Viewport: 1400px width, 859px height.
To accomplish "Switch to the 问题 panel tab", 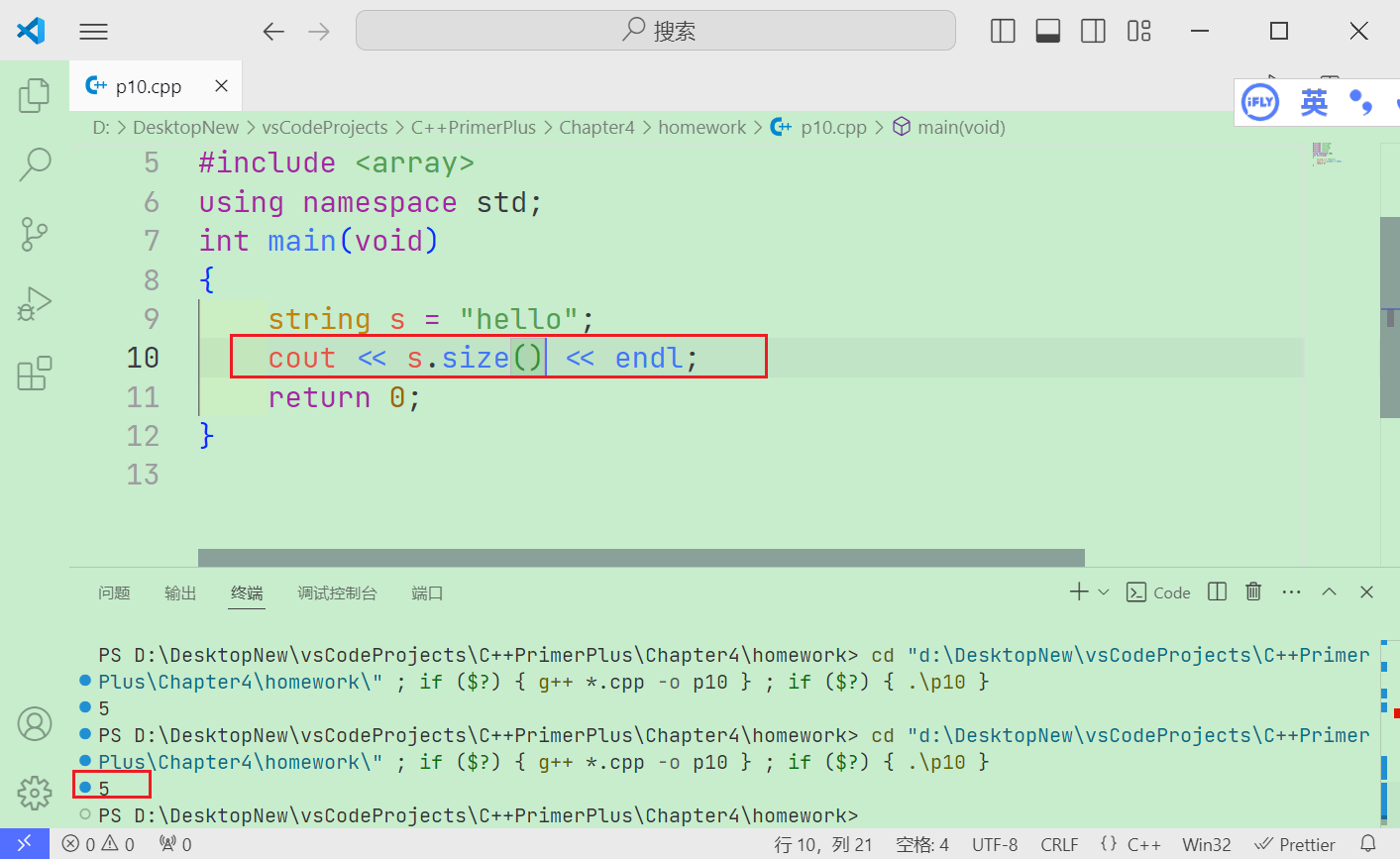I will (114, 593).
